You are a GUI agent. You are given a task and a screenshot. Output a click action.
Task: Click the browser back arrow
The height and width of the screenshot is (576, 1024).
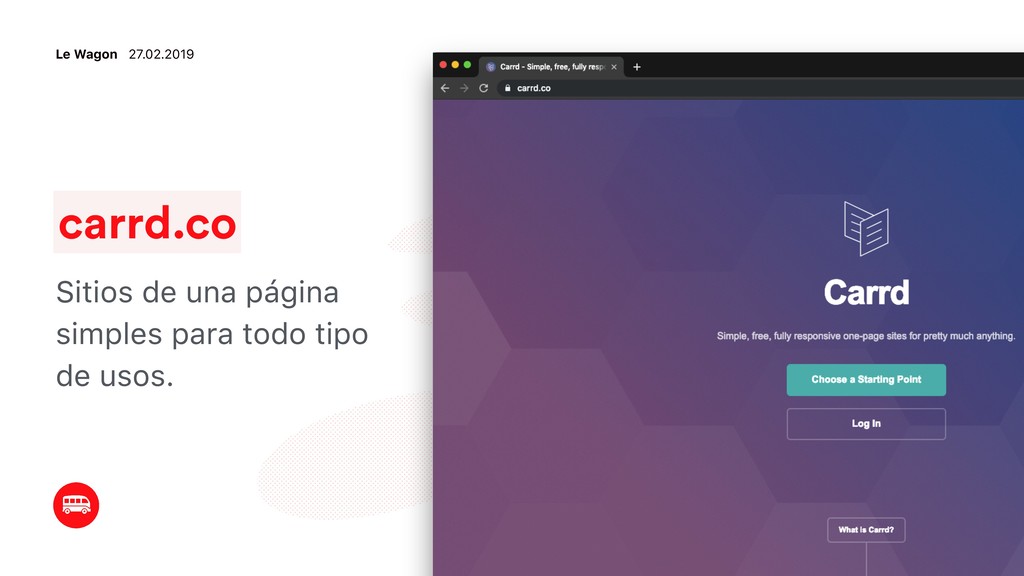(x=445, y=88)
